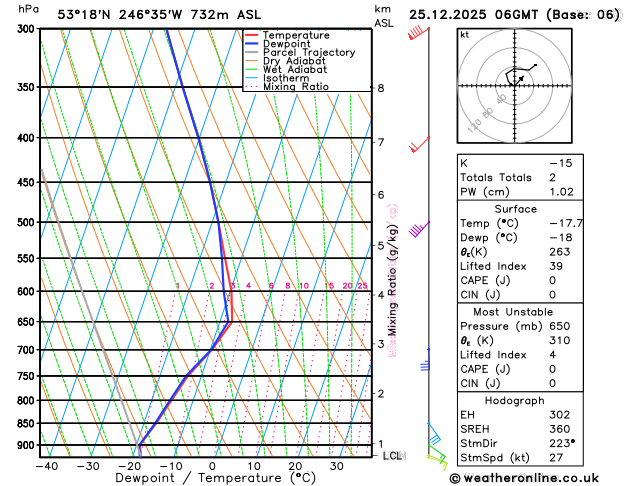The image size is (629, 486).
Task: Click the StmDir value 223°
Action: click(562, 443)
